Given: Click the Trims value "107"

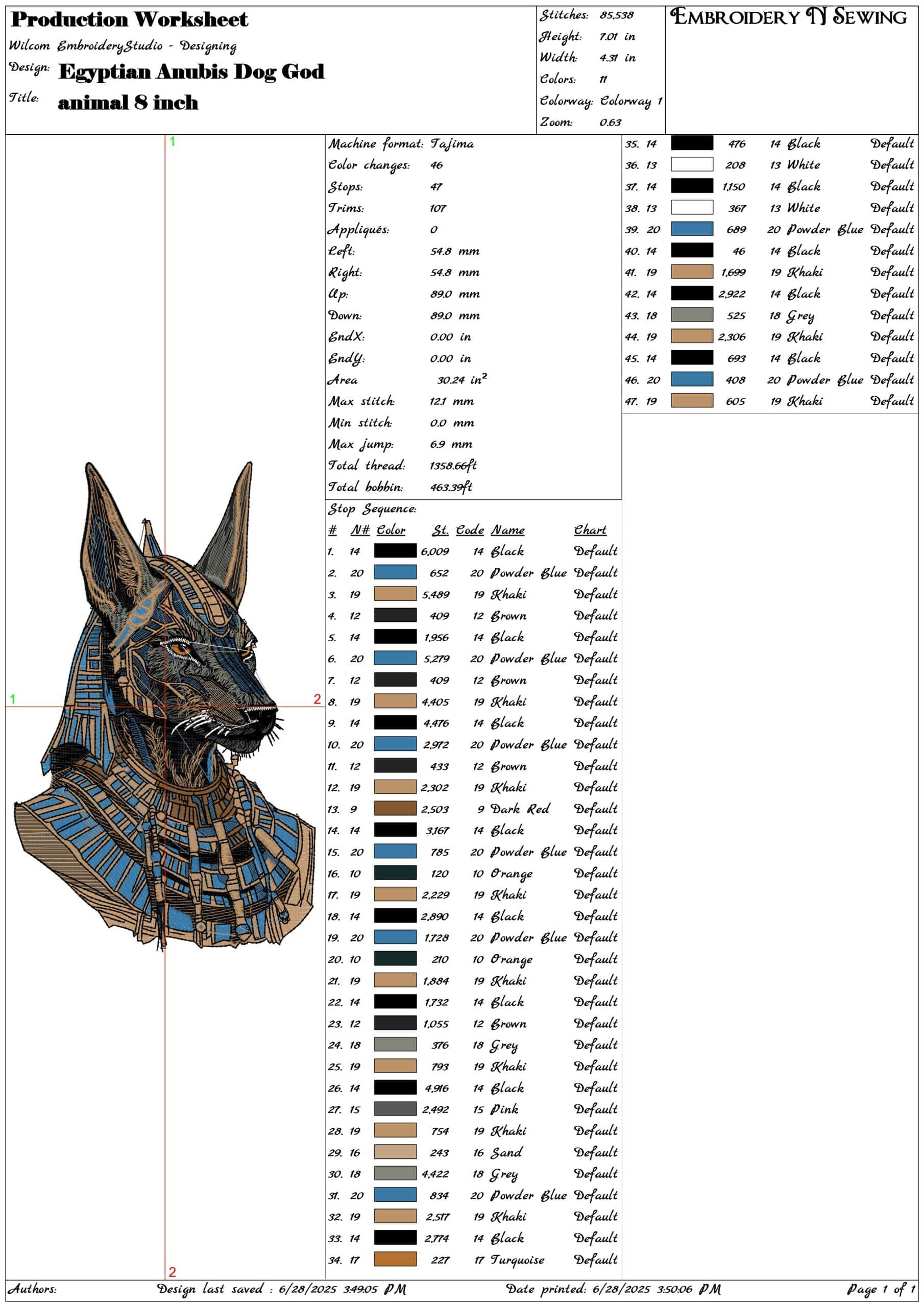Looking at the screenshot, I should click(438, 208).
